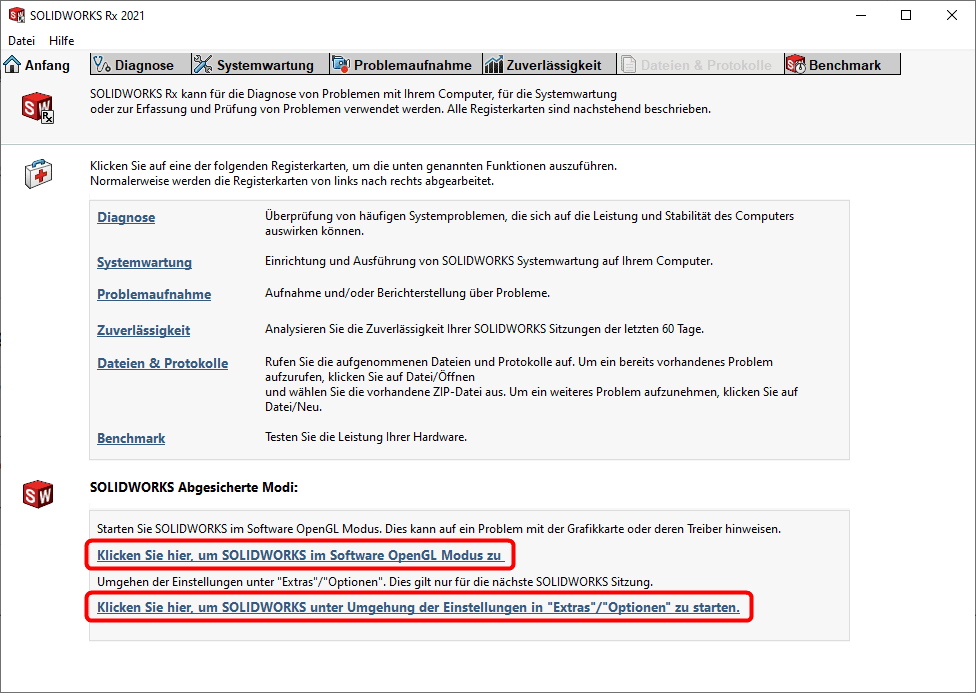
Task: Click the description starting 'Einrichtung und Ausführung von SOLIDWORKS'
Action: (489, 261)
